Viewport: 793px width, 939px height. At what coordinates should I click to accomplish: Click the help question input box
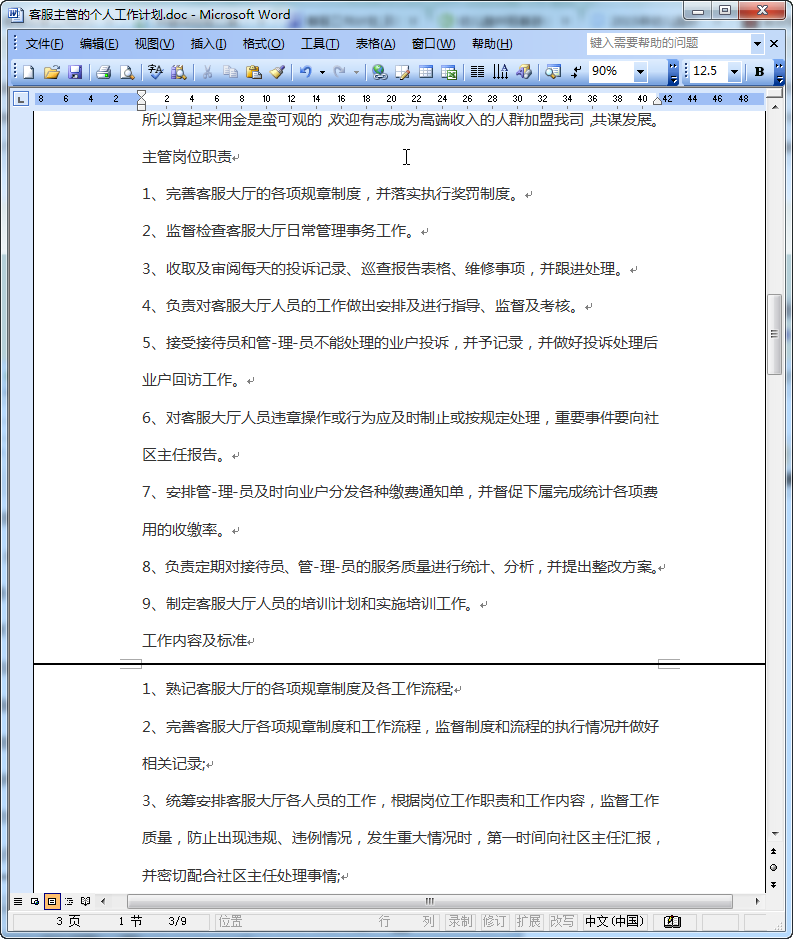click(667, 44)
